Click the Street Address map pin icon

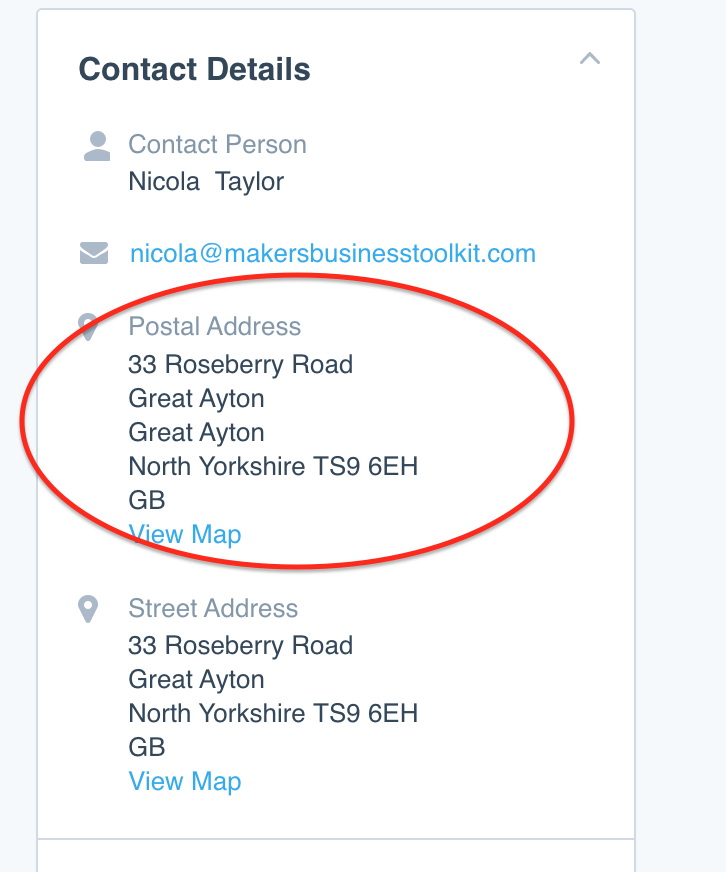(x=89, y=609)
